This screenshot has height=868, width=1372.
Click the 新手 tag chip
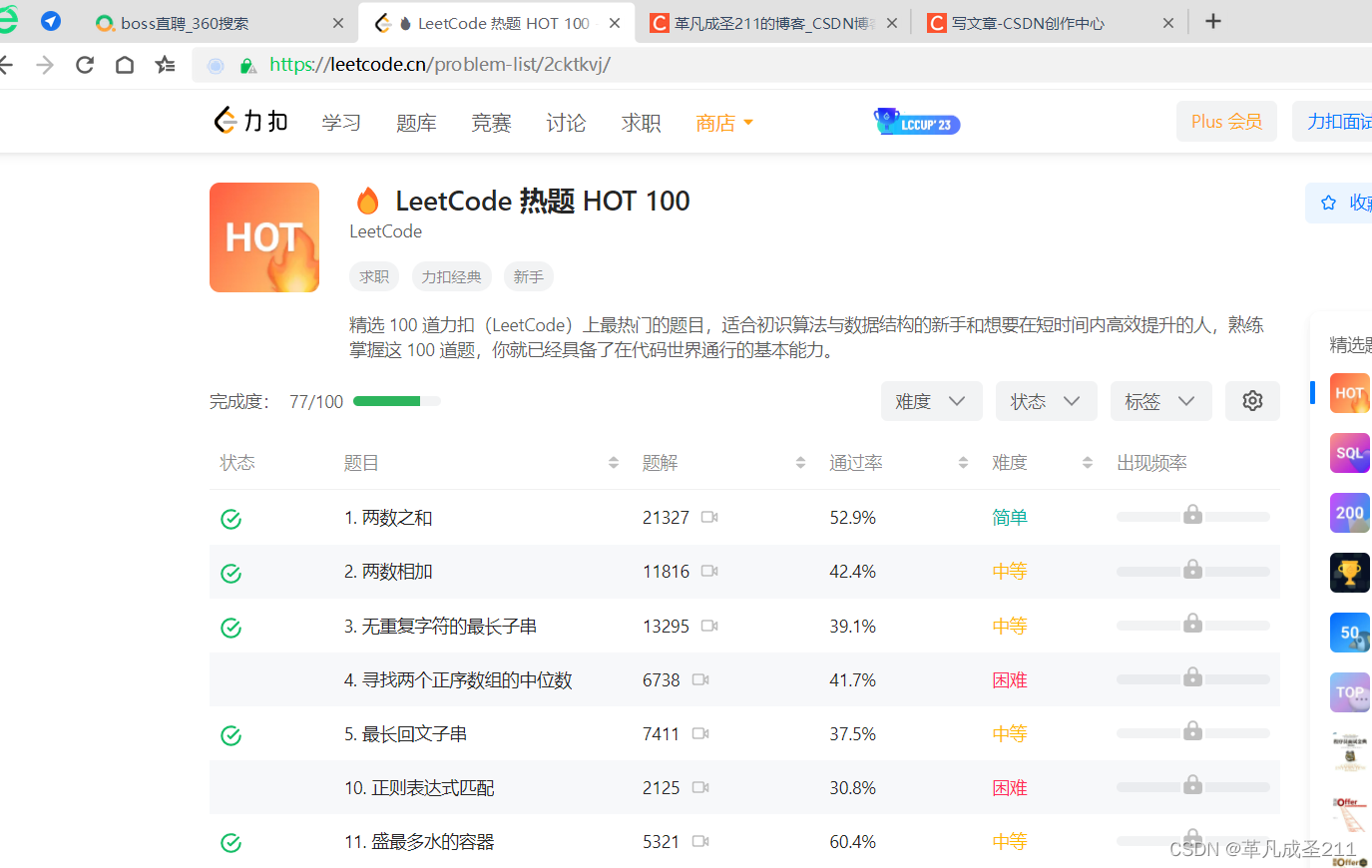[x=528, y=276]
